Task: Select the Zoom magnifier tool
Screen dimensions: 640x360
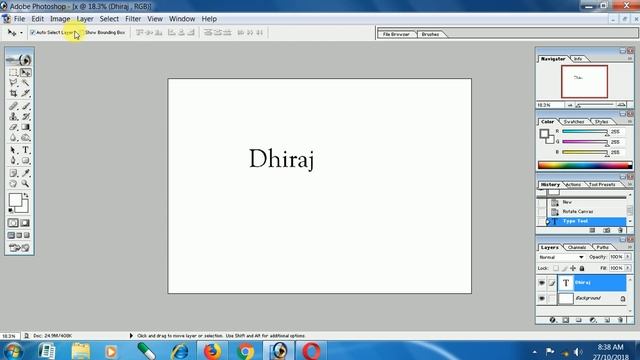Action: click(26, 184)
